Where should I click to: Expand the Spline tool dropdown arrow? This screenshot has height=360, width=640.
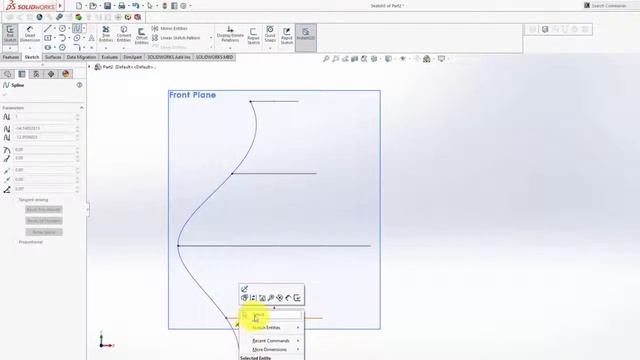click(84, 29)
